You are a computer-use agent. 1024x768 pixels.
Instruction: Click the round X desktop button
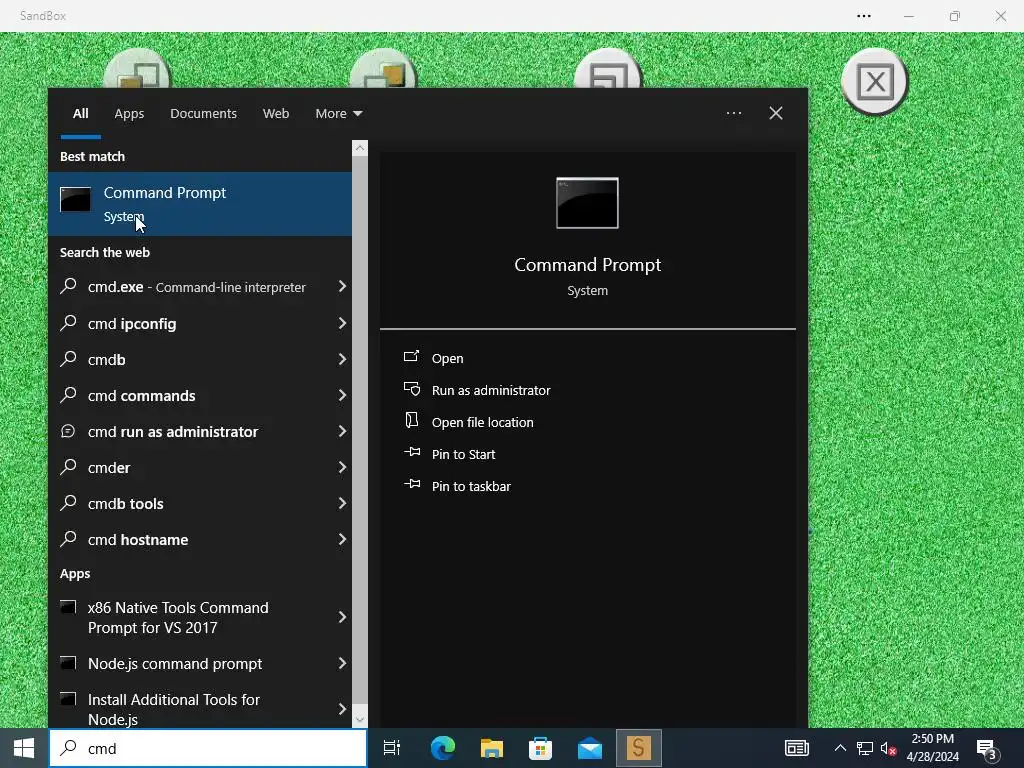tap(875, 83)
